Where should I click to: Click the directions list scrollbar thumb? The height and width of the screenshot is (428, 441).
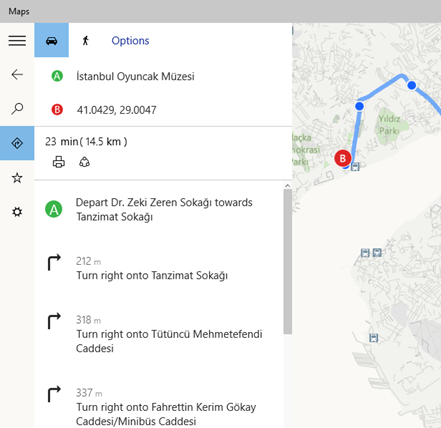288,261
